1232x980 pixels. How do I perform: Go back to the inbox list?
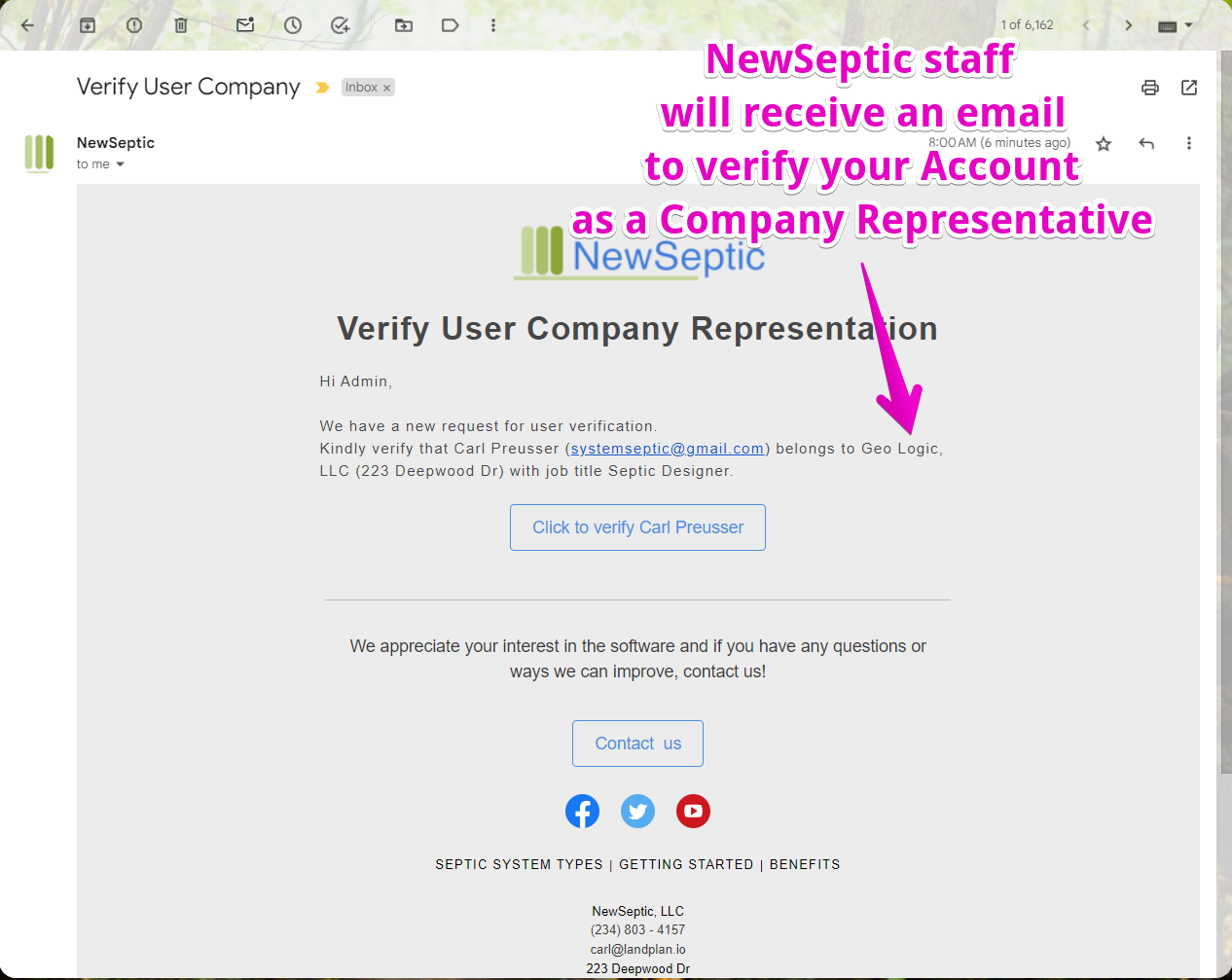point(27,25)
